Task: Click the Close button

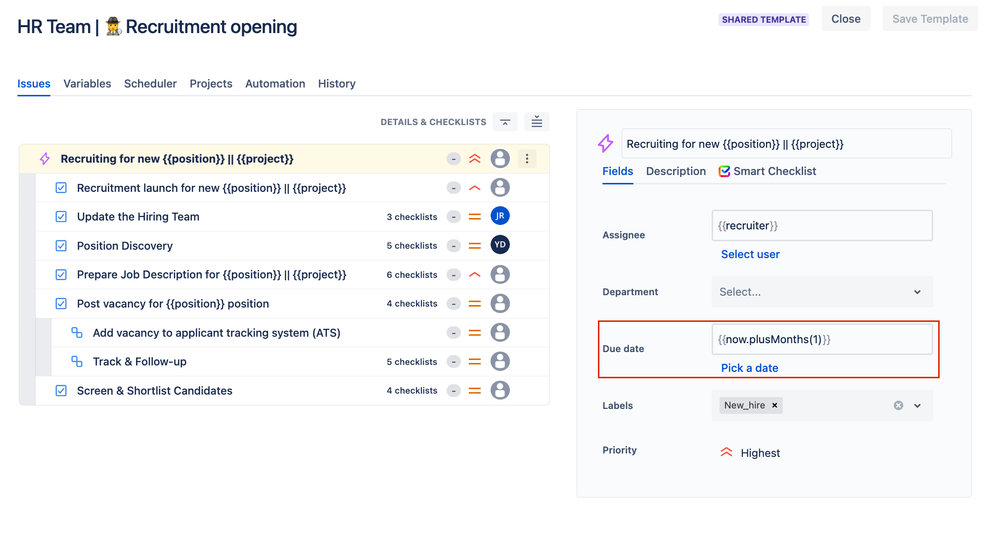Action: (845, 19)
